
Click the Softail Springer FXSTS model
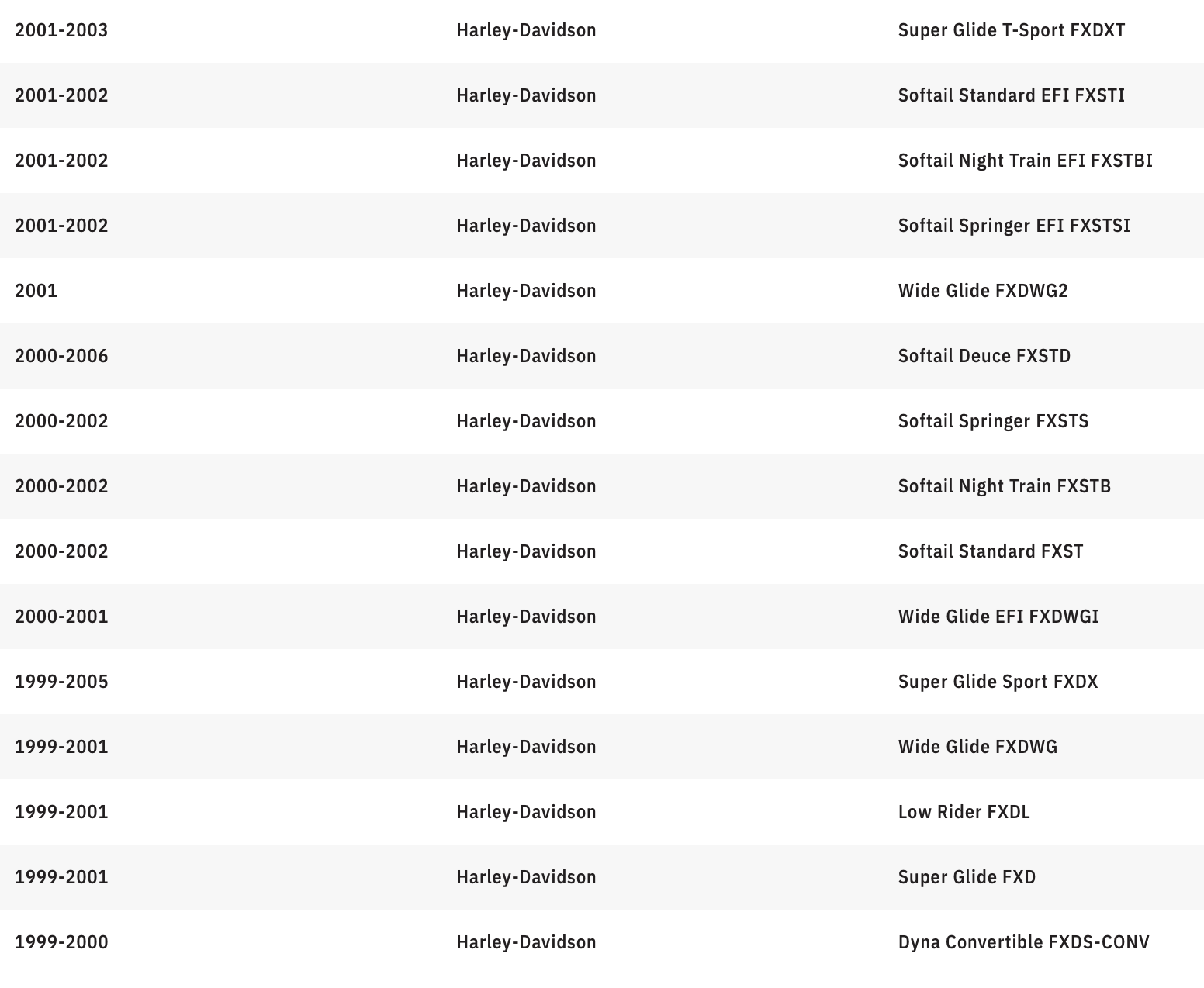(x=993, y=421)
